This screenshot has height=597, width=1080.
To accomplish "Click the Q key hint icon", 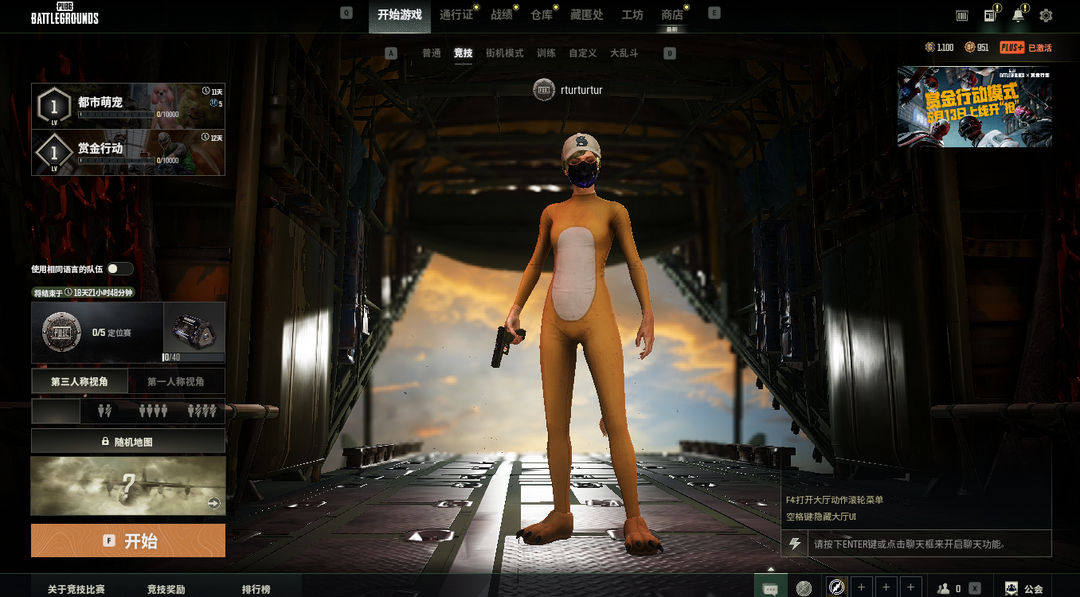I will tap(346, 13).
